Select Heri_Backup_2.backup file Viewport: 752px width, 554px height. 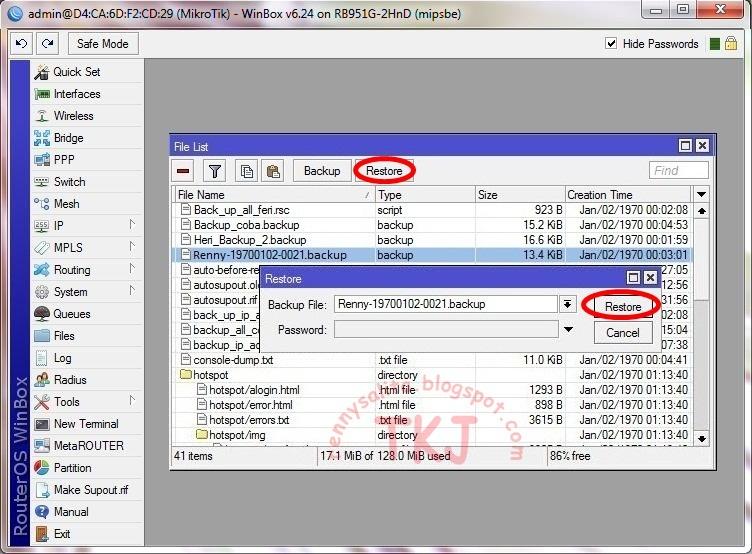(x=250, y=240)
